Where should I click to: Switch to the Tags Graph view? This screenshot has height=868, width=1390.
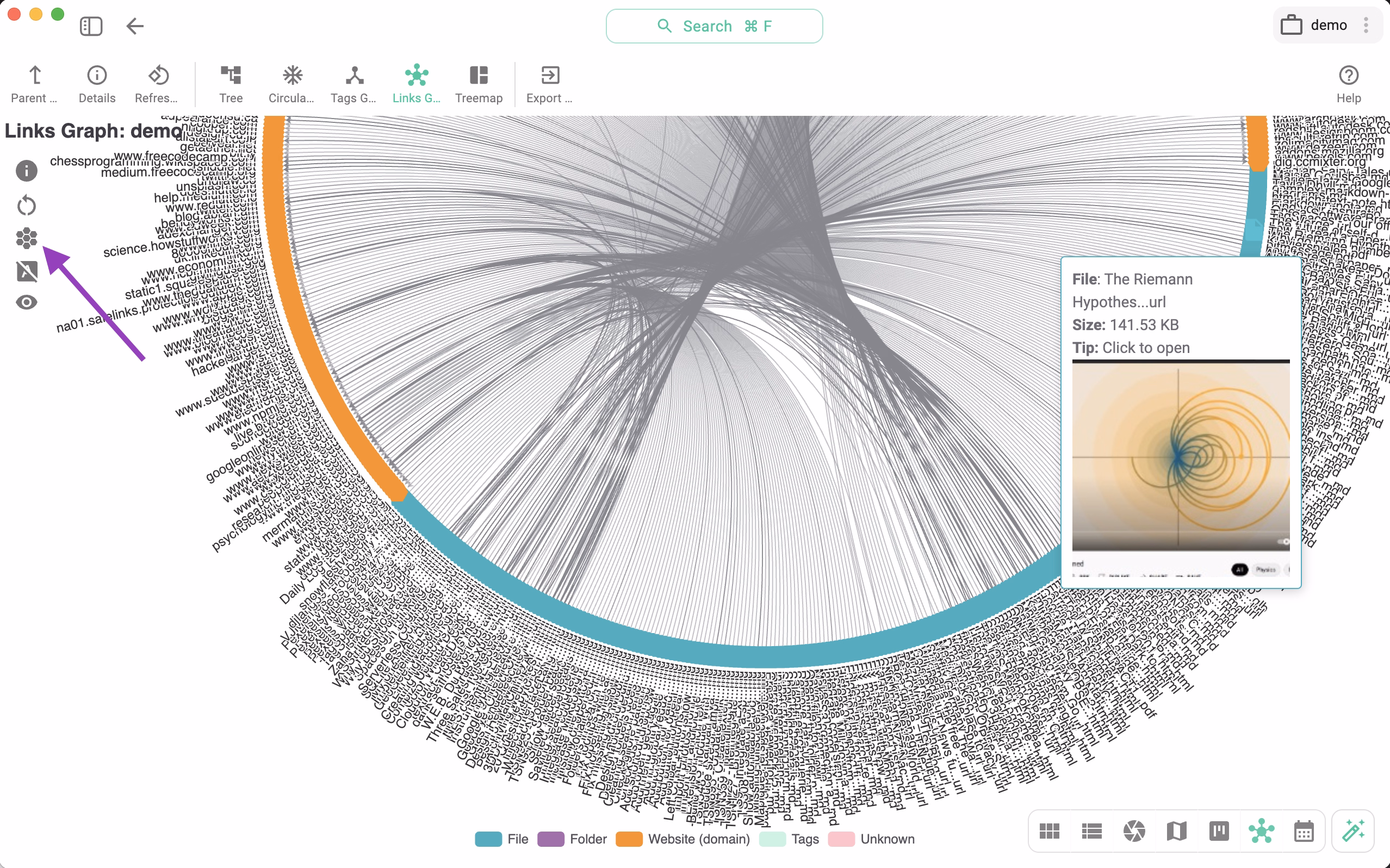point(353,83)
